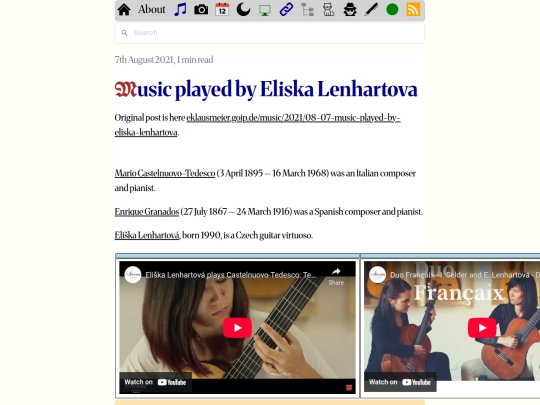
Task: Click the green circle icon
Action: tap(392, 10)
